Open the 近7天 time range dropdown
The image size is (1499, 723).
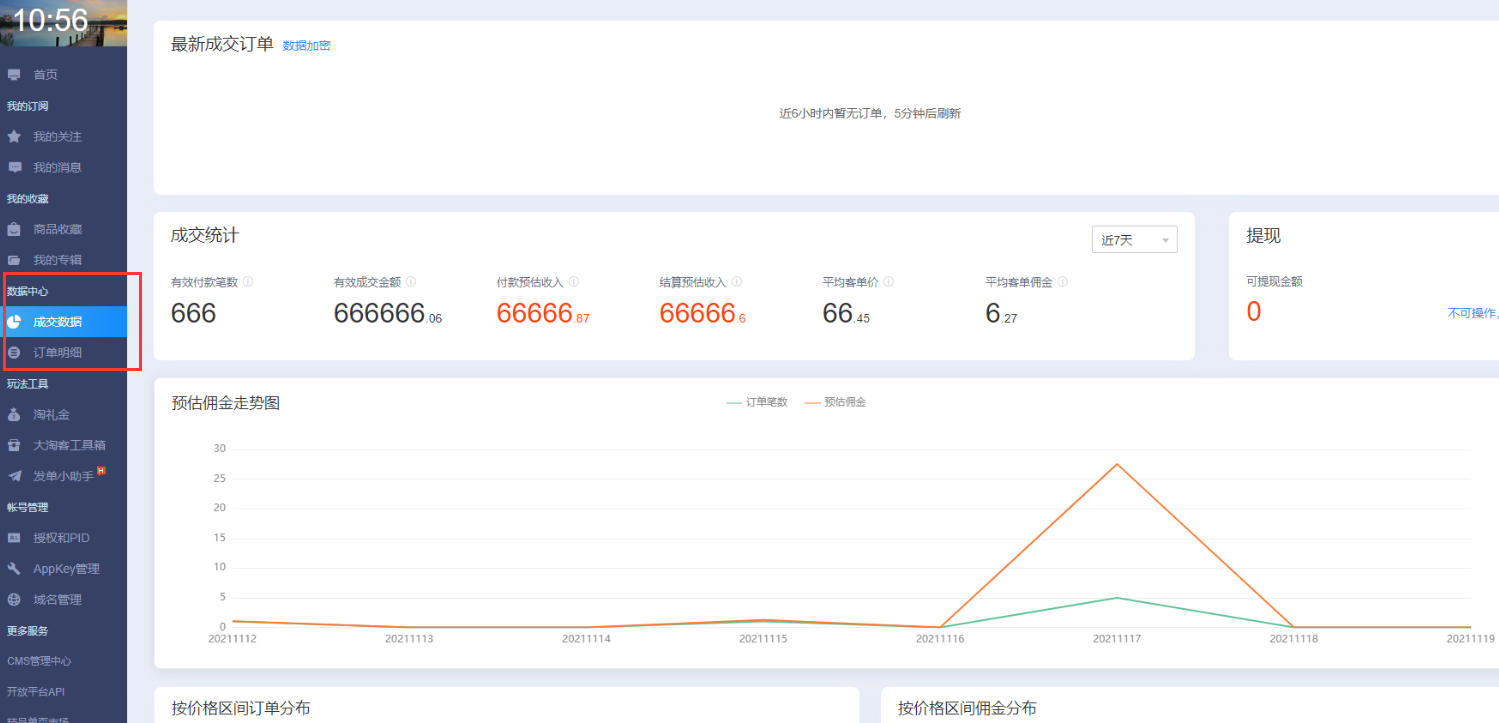tap(1134, 240)
